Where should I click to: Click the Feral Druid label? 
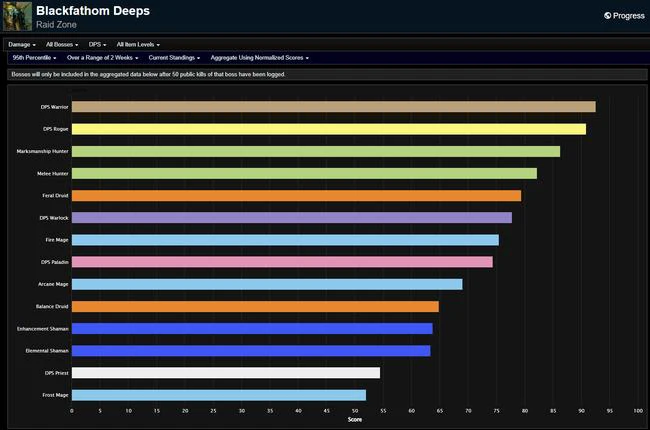pyautogui.click(x=55, y=196)
